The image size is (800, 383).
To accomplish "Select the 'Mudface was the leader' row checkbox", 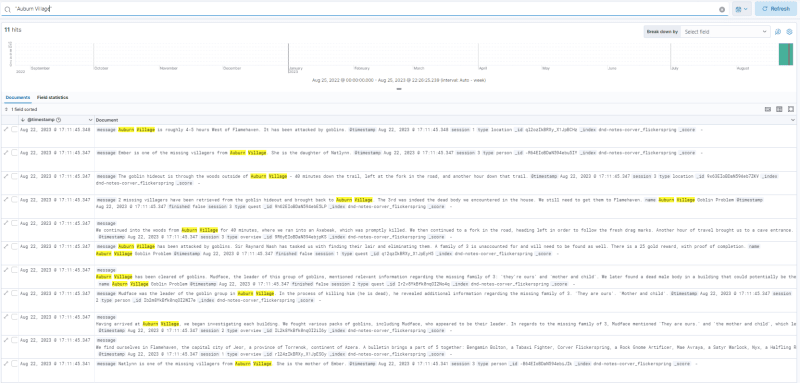I will click(14, 293).
